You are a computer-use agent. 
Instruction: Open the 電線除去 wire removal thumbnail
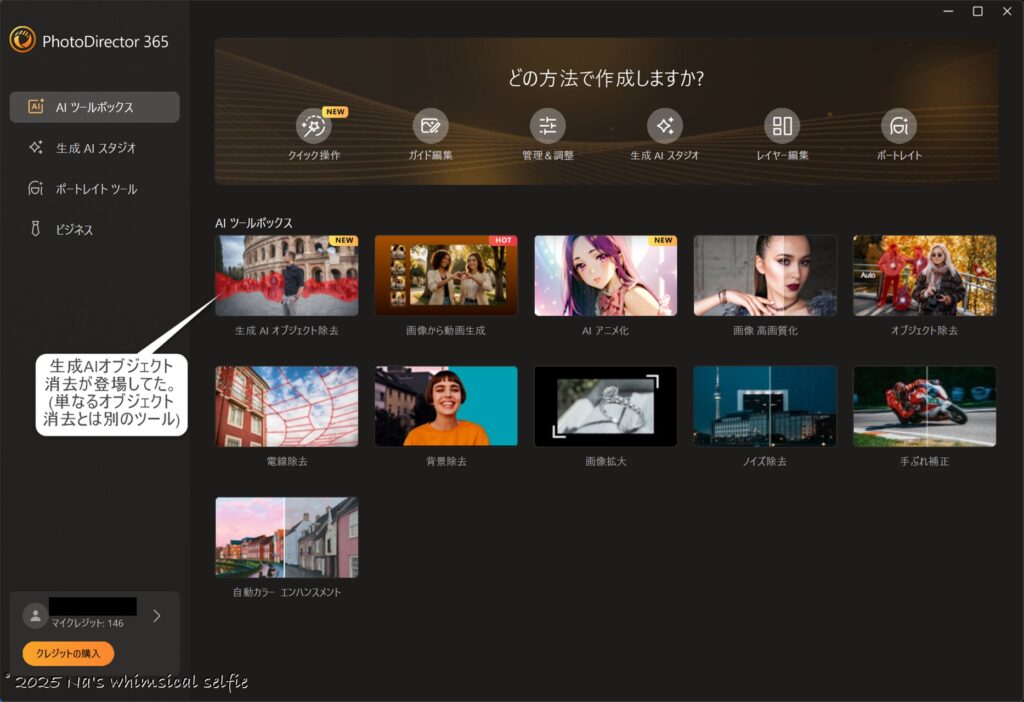point(287,406)
